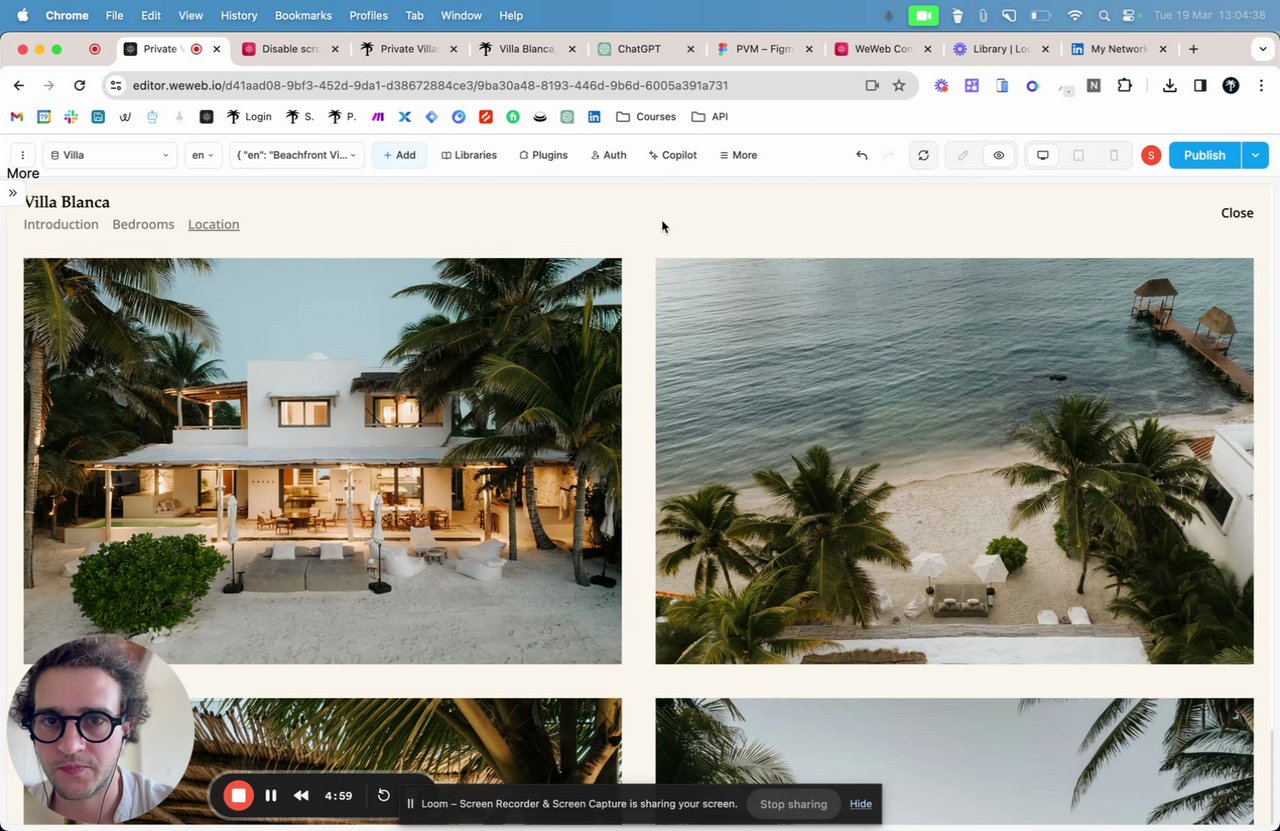Open the Slack bookmark
1280x831 pixels.
click(x=70, y=117)
